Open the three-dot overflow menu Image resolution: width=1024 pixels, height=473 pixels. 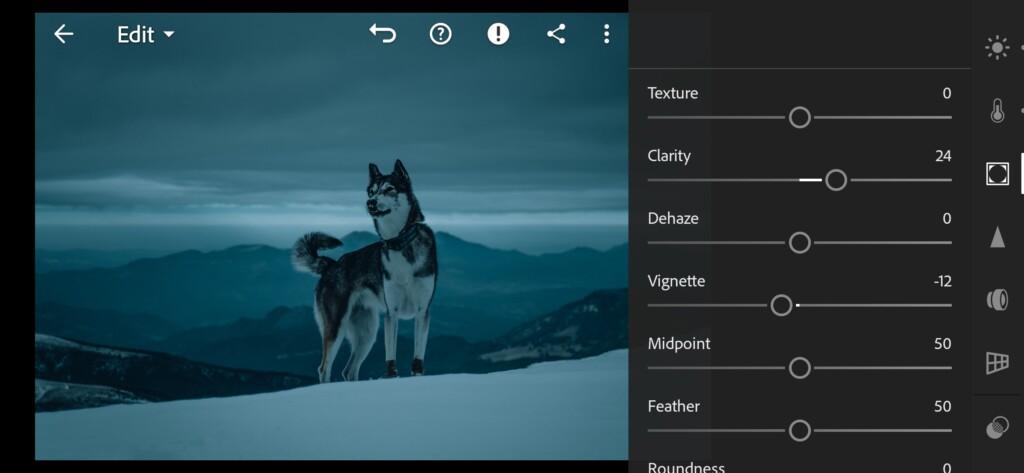[607, 34]
